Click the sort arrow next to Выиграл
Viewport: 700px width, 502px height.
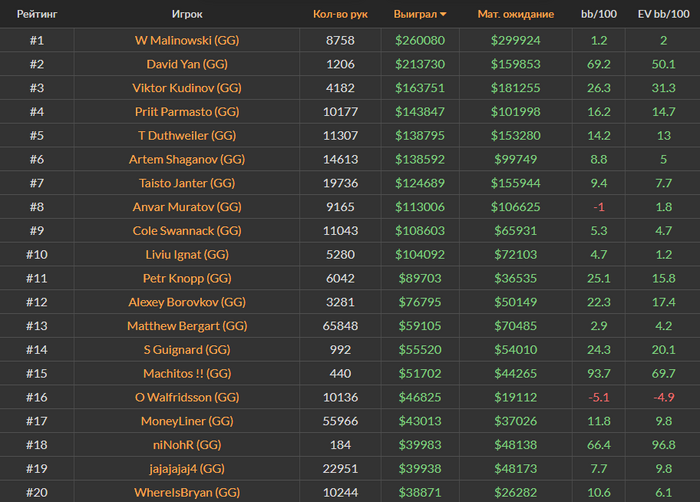point(443,15)
